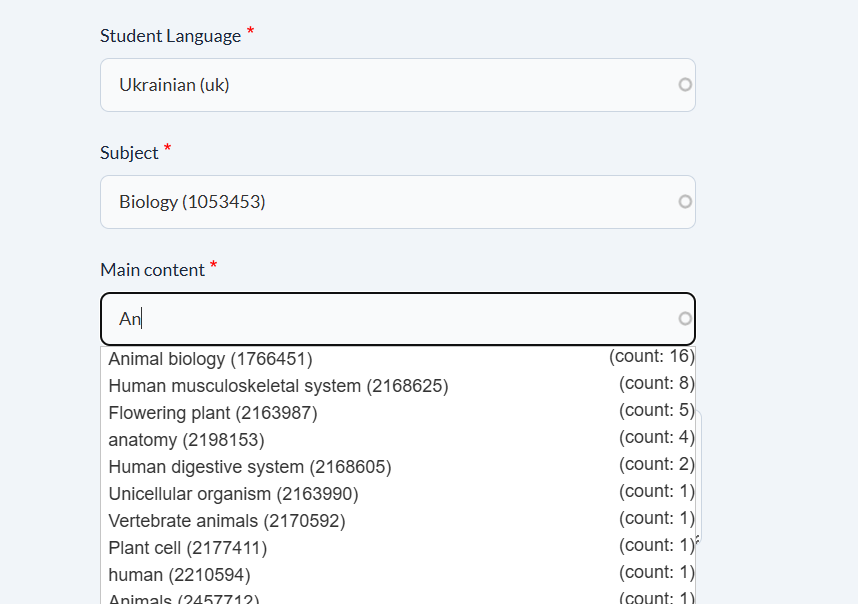This screenshot has height=604, width=858.
Task: Click the Subject field label
Action: pyautogui.click(x=129, y=153)
